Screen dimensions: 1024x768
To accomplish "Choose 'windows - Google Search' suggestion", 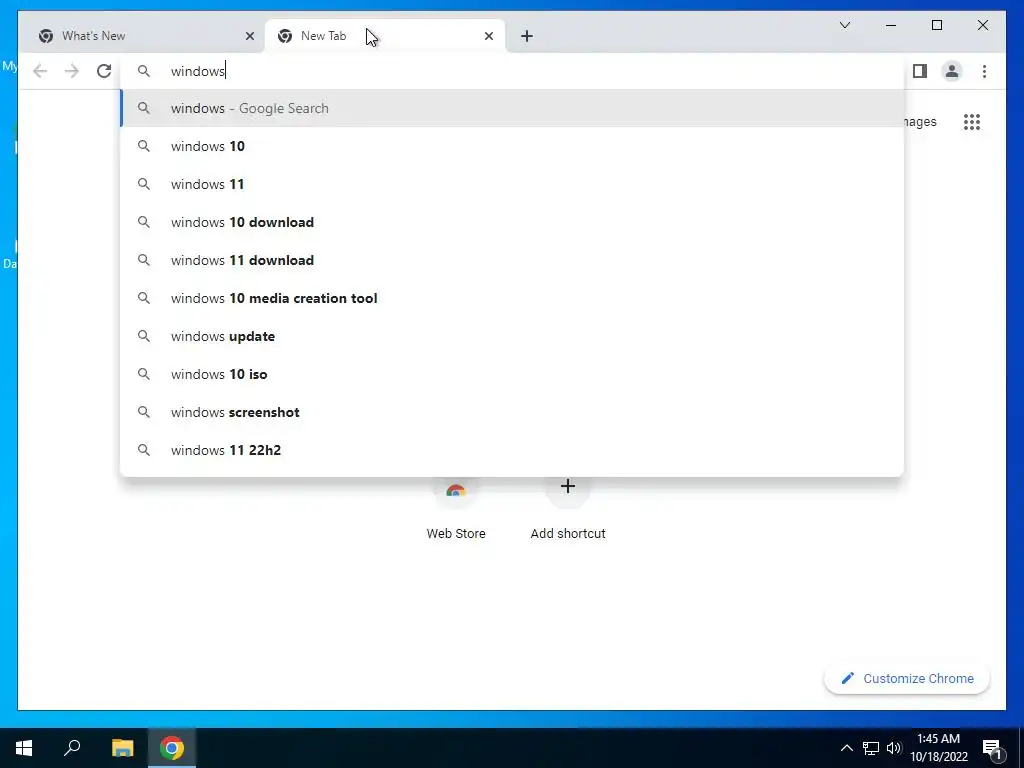I will tap(512, 108).
